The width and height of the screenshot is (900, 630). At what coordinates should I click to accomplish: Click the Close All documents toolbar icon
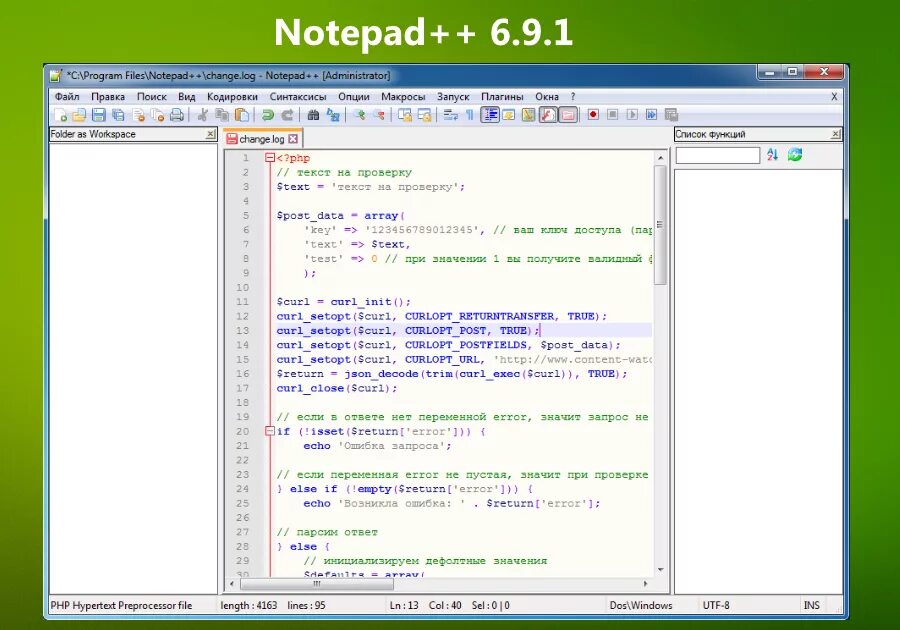[x=157, y=115]
